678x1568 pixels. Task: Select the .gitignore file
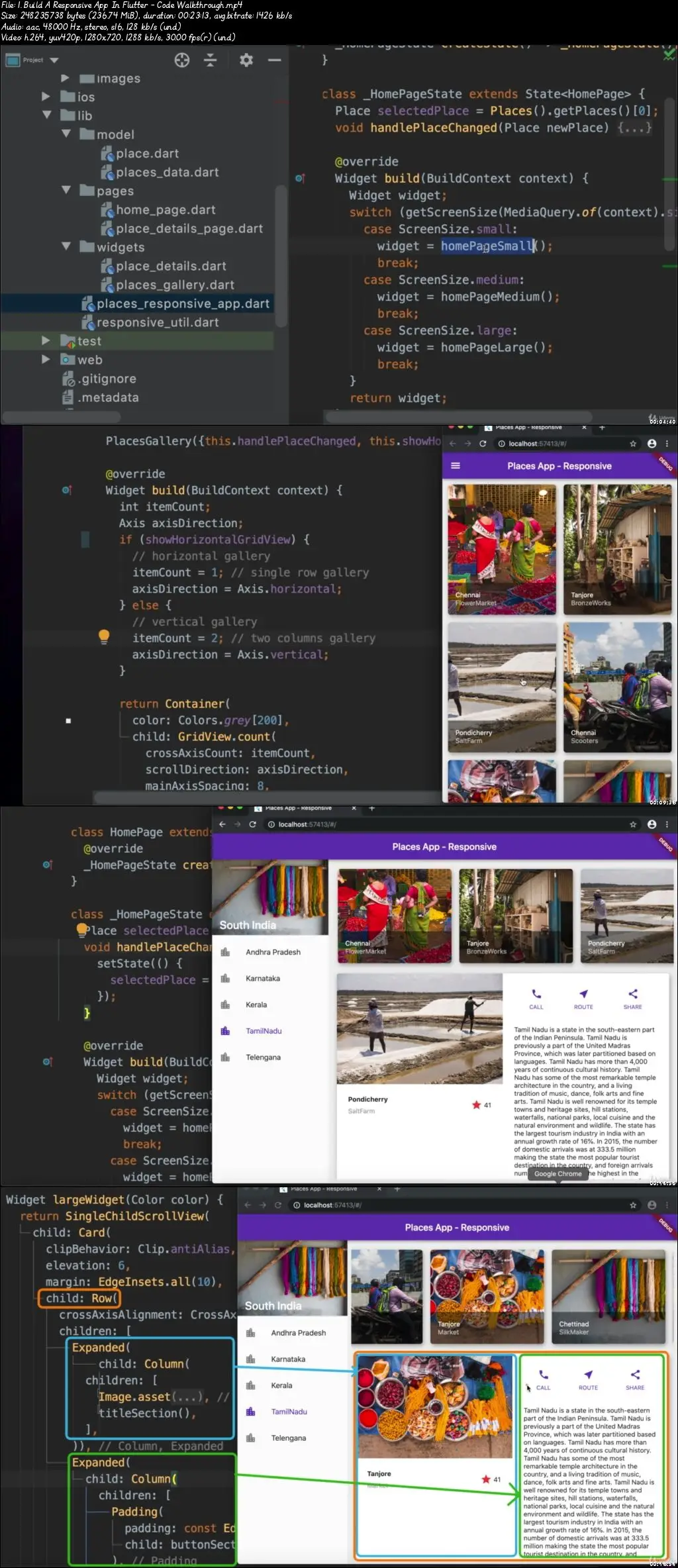99,379
